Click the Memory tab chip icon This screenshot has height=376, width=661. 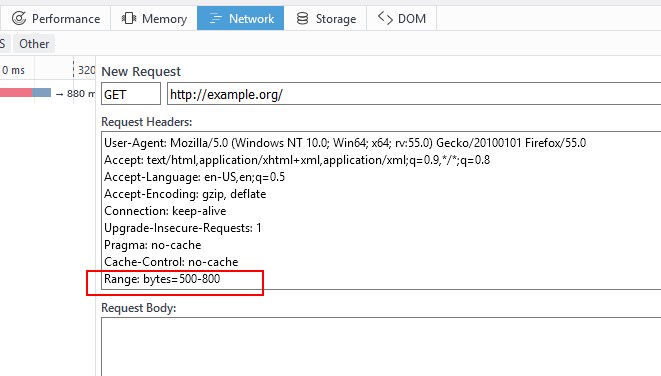click(x=129, y=18)
